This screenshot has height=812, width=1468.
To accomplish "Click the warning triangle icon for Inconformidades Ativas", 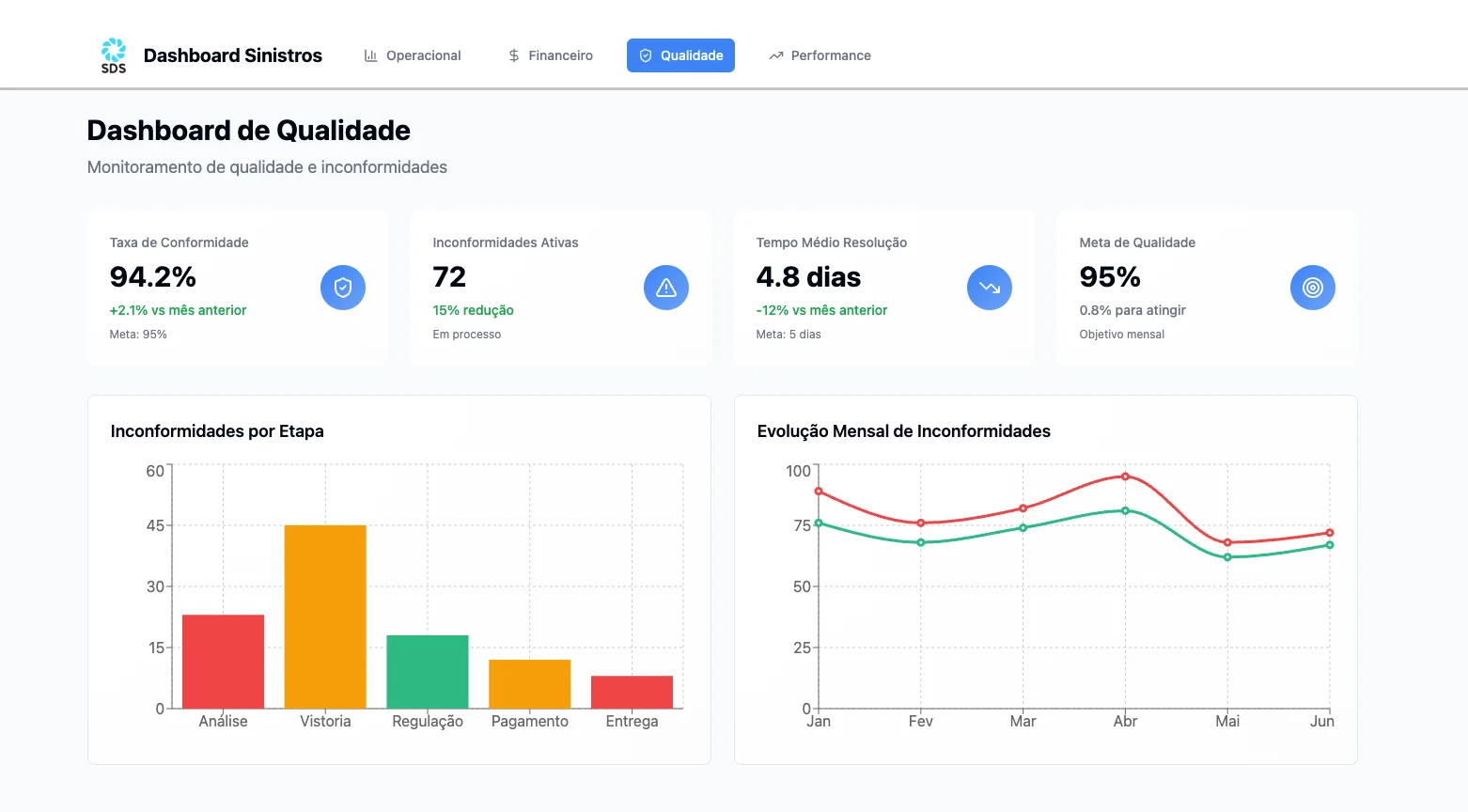I will coord(666,288).
